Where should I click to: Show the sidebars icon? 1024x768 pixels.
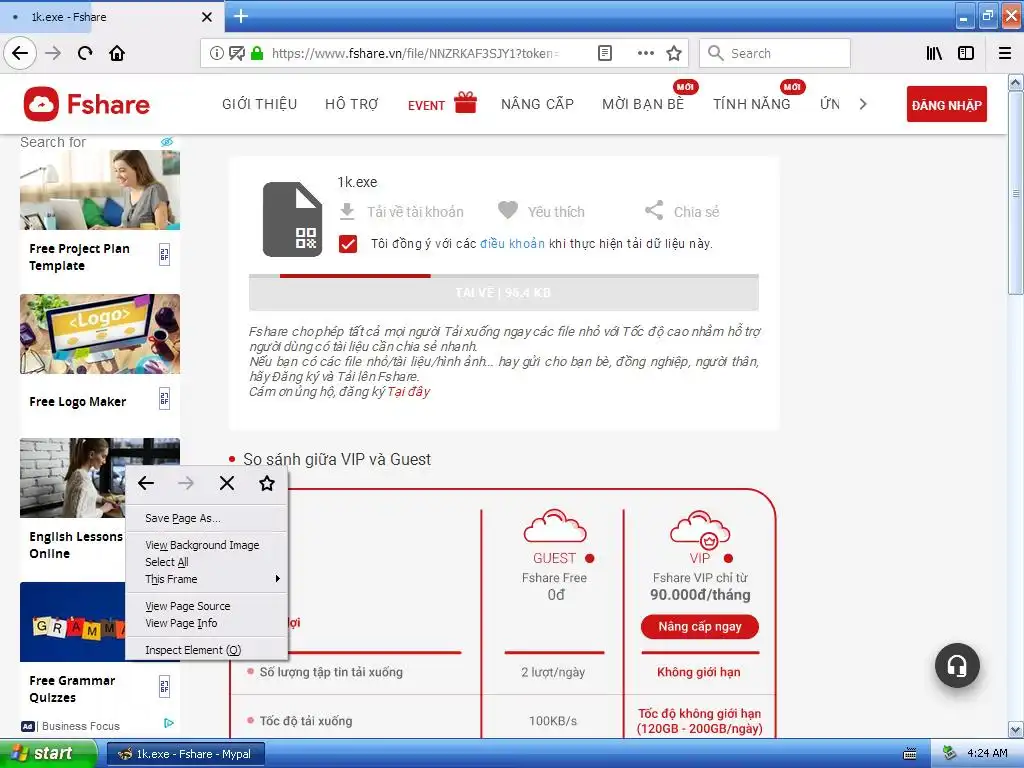(966, 53)
